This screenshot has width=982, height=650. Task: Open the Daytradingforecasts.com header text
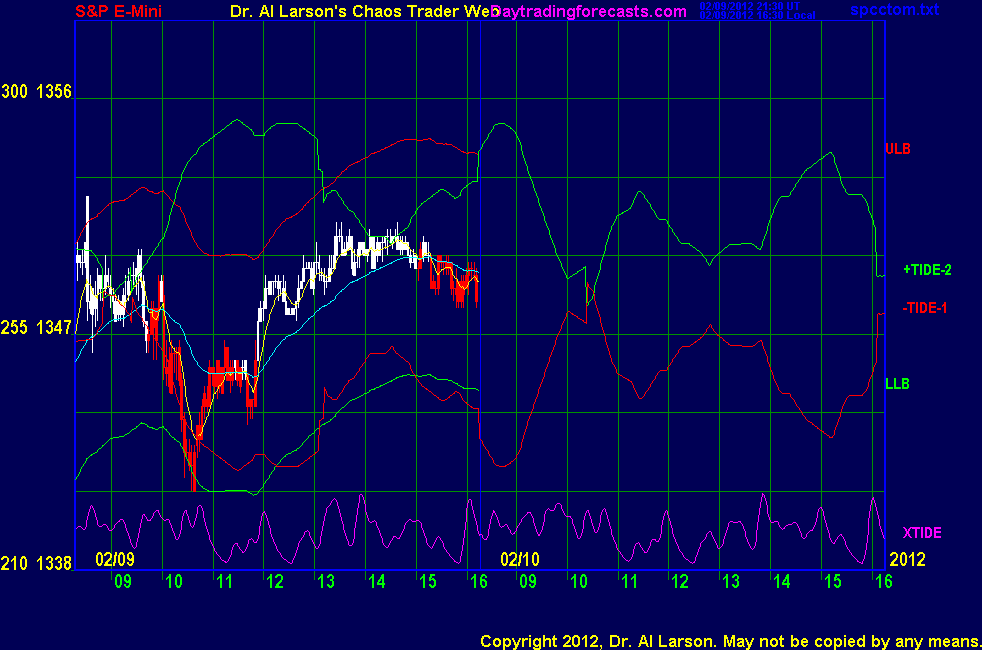click(589, 11)
